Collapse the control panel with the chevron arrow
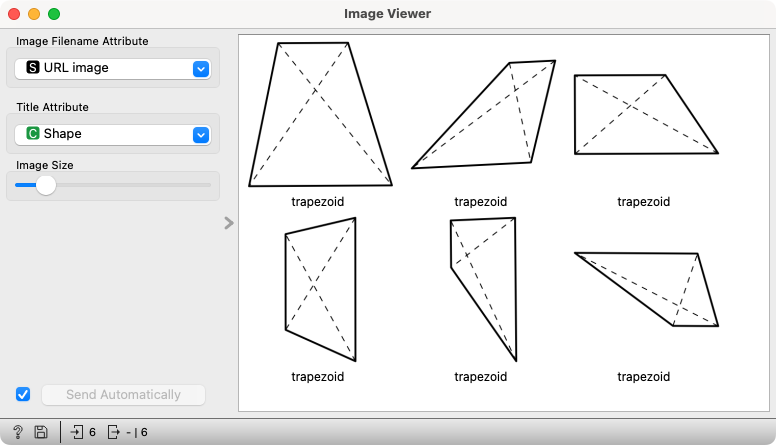 point(229,223)
